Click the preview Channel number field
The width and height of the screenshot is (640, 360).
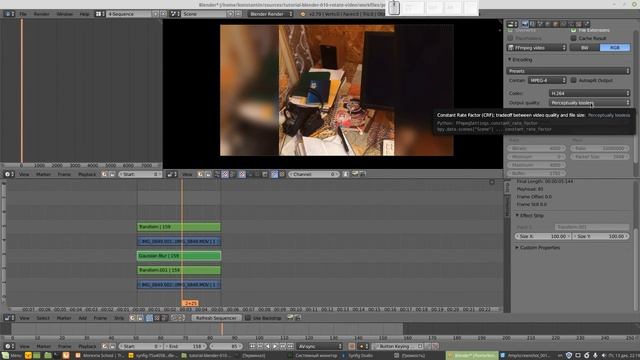[x=314, y=174]
